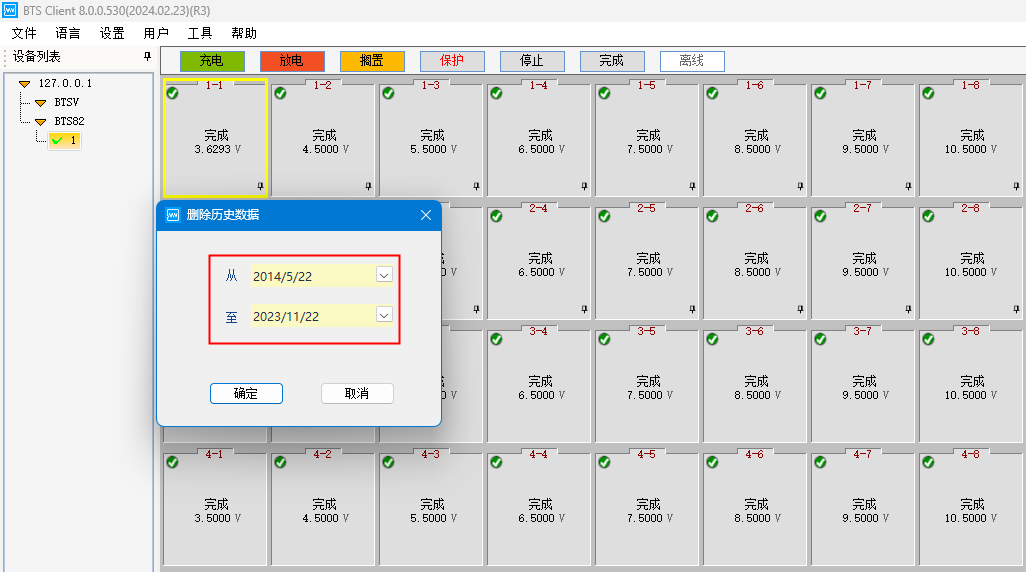This screenshot has width=1026, height=572.
Task: Click the 设备列表 panel title
Action: (x=37, y=57)
